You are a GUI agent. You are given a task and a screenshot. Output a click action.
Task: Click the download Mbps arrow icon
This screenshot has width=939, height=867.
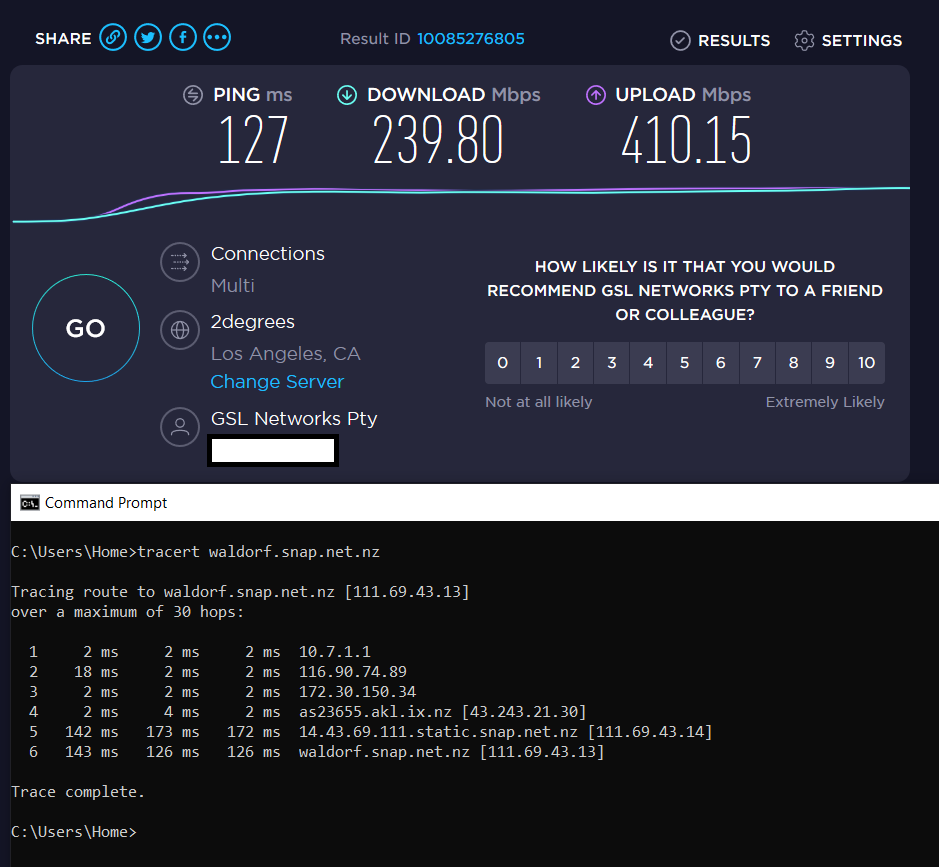click(347, 95)
